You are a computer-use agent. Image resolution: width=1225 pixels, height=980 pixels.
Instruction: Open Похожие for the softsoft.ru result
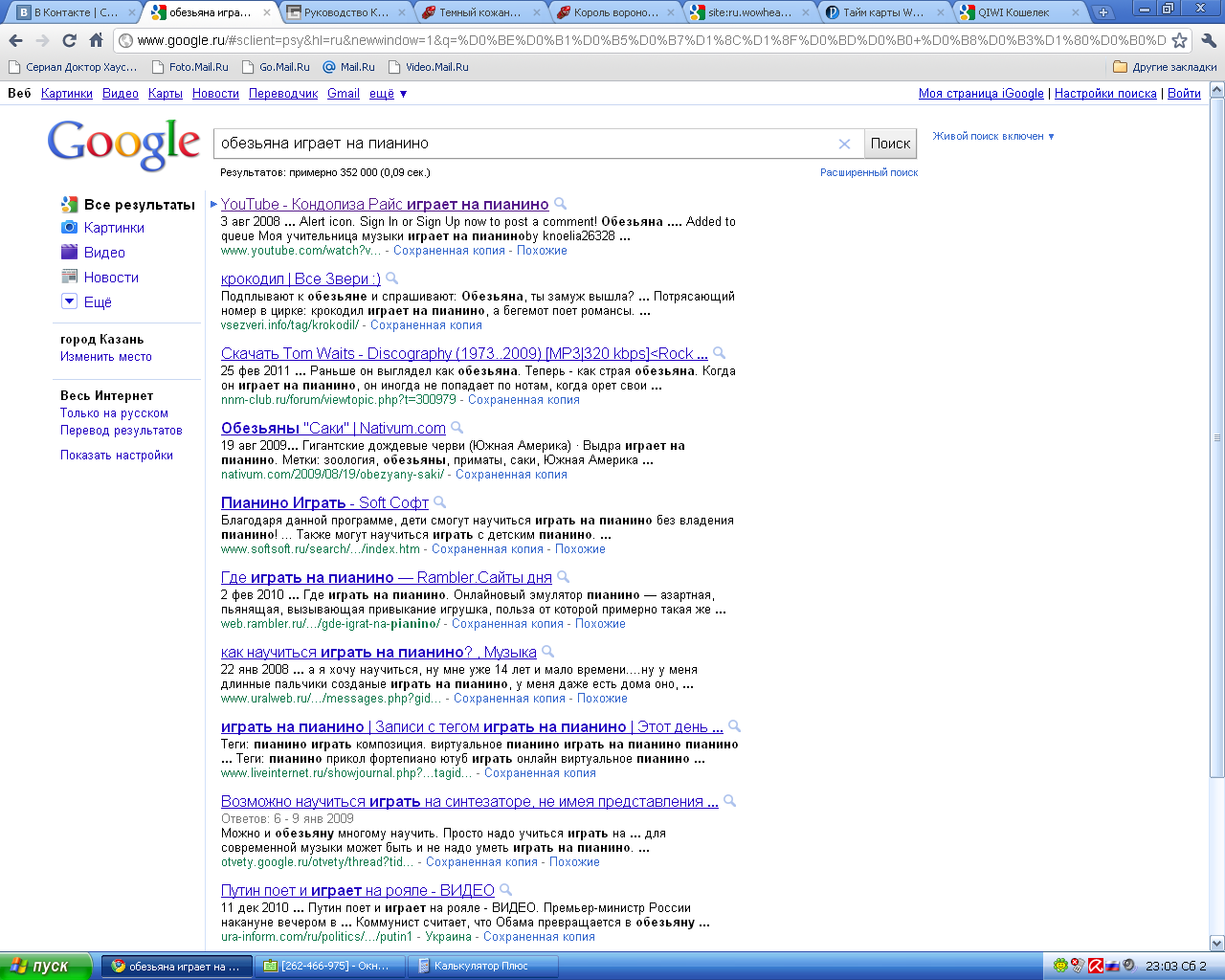tap(580, 549)
